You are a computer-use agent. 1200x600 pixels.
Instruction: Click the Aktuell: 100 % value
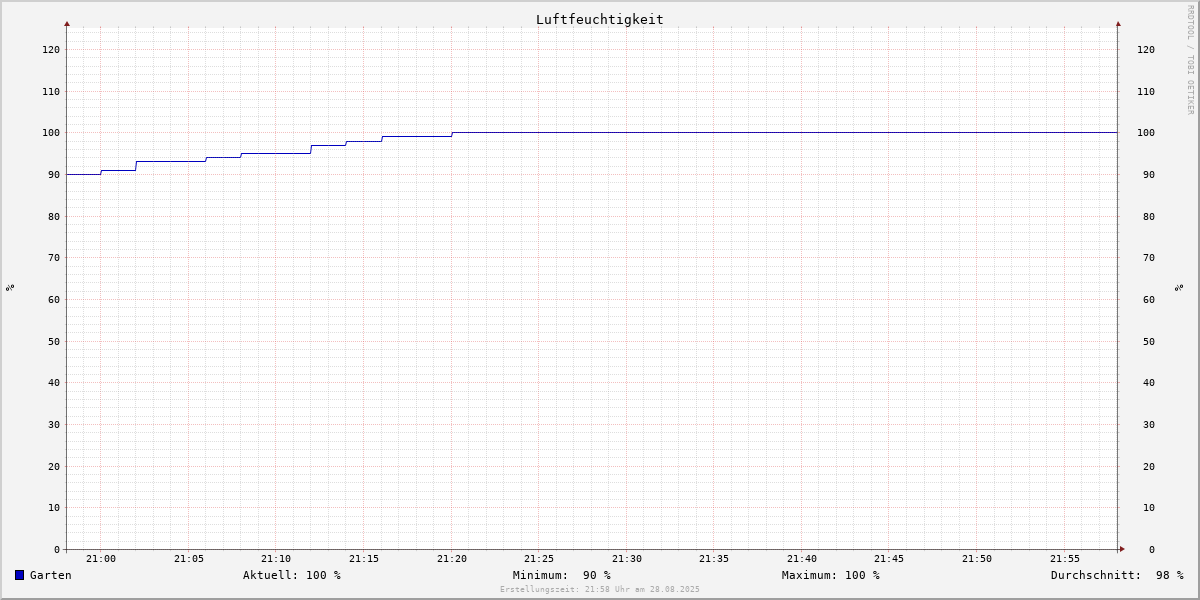[292, 575]
